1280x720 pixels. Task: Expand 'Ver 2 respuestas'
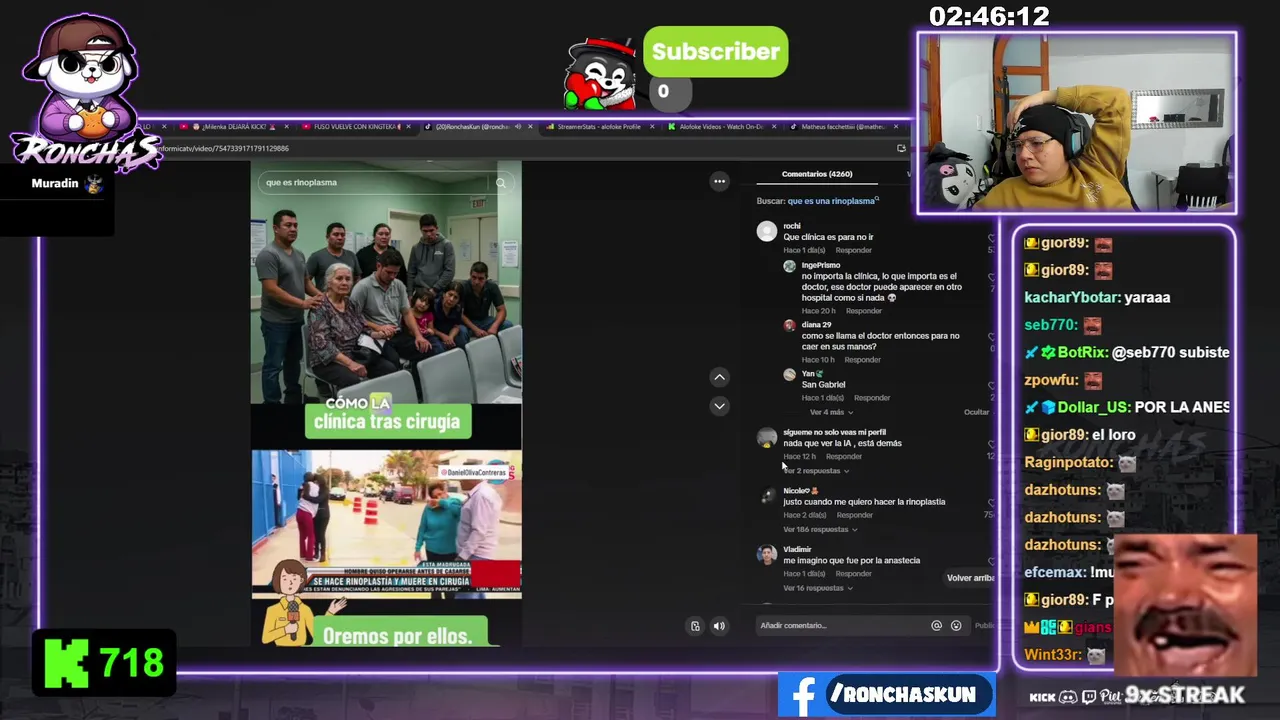coord(816,471)
